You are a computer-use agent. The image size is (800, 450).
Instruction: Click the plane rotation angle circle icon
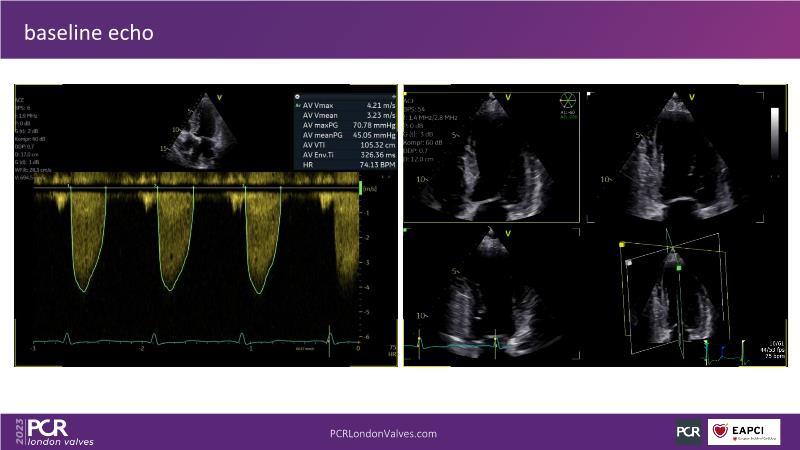(x=568, y=102)
